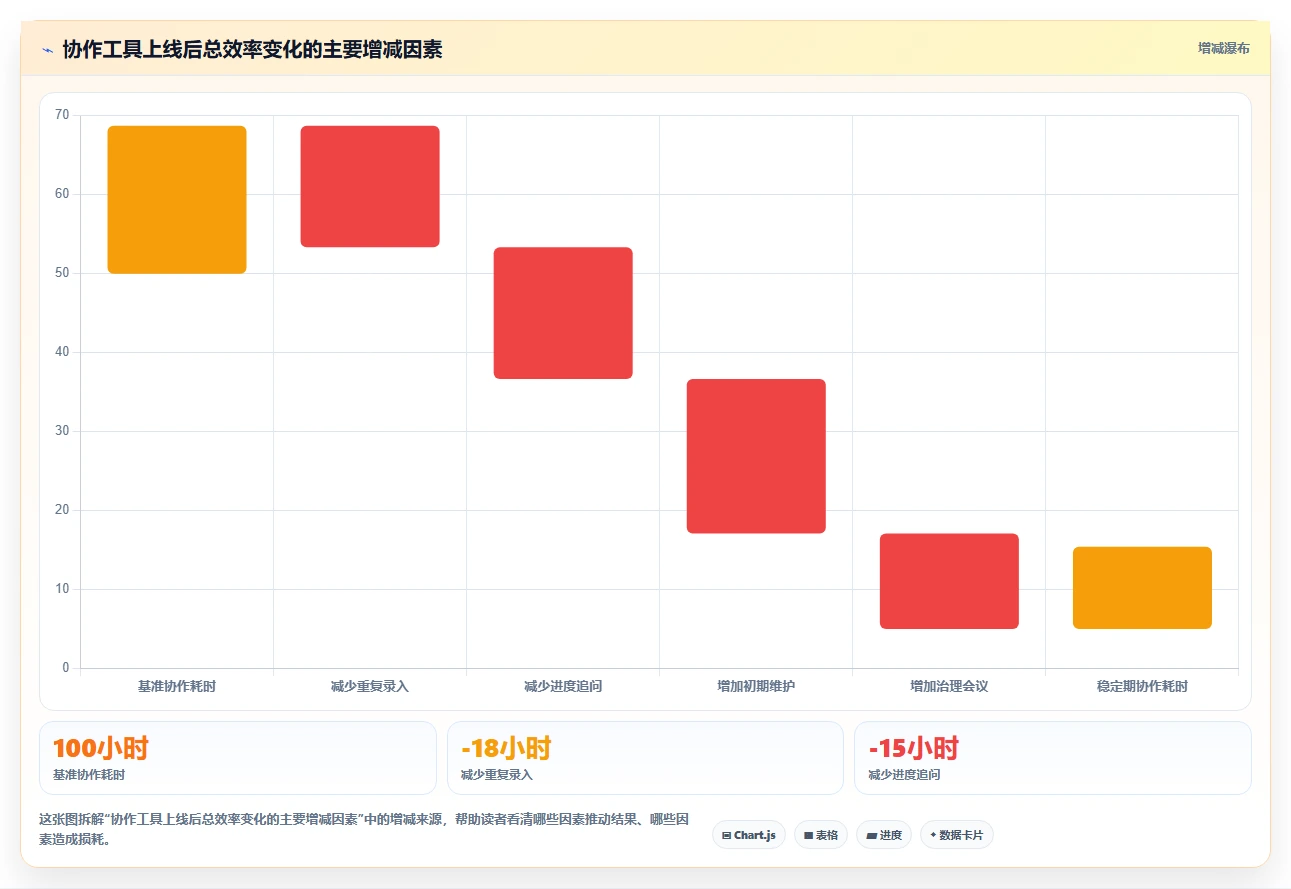Click the 减少进度追问 axis label
This screenshot has width=1291, height=889.
[563, 687]
